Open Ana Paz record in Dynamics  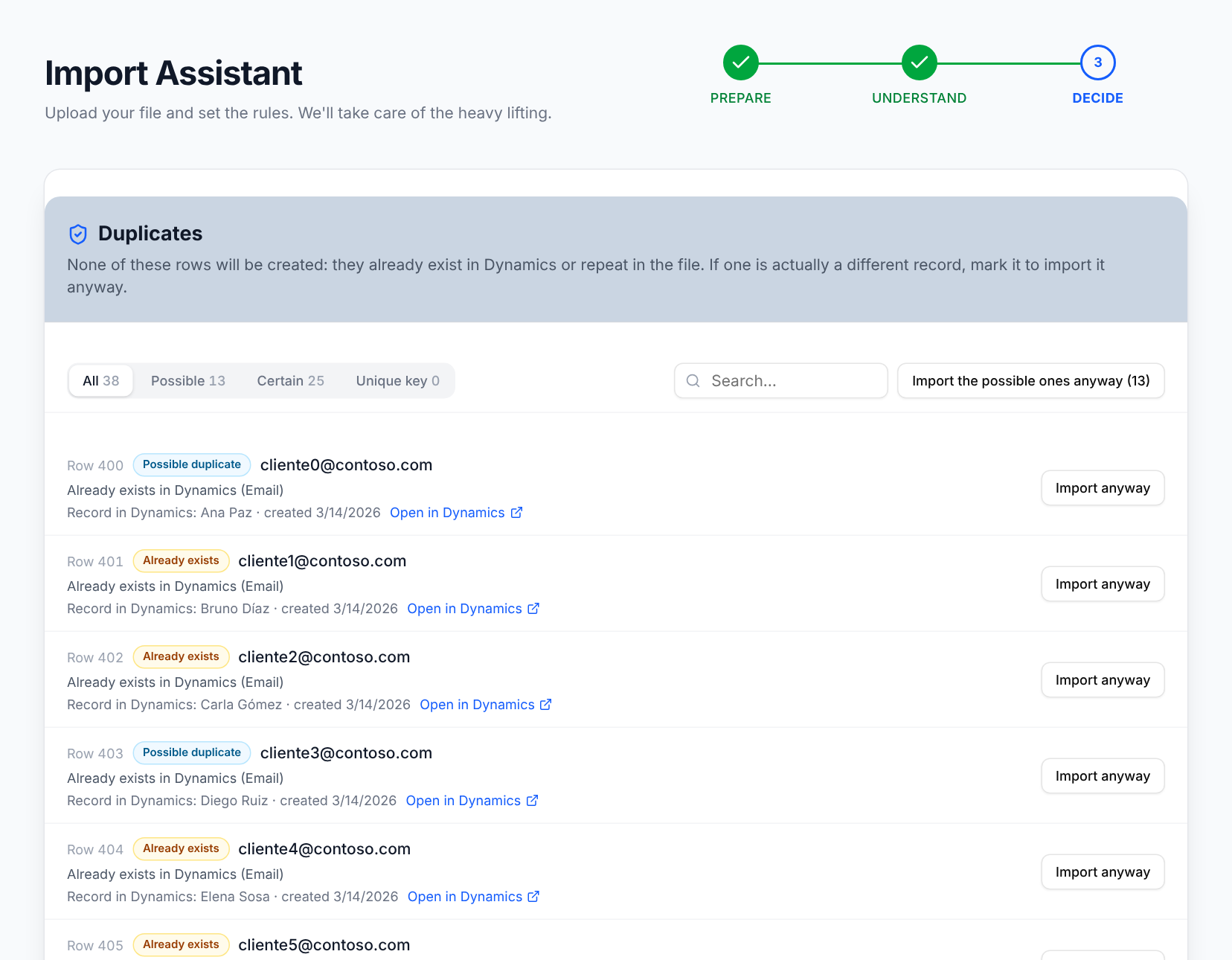(x=456, y=513)
